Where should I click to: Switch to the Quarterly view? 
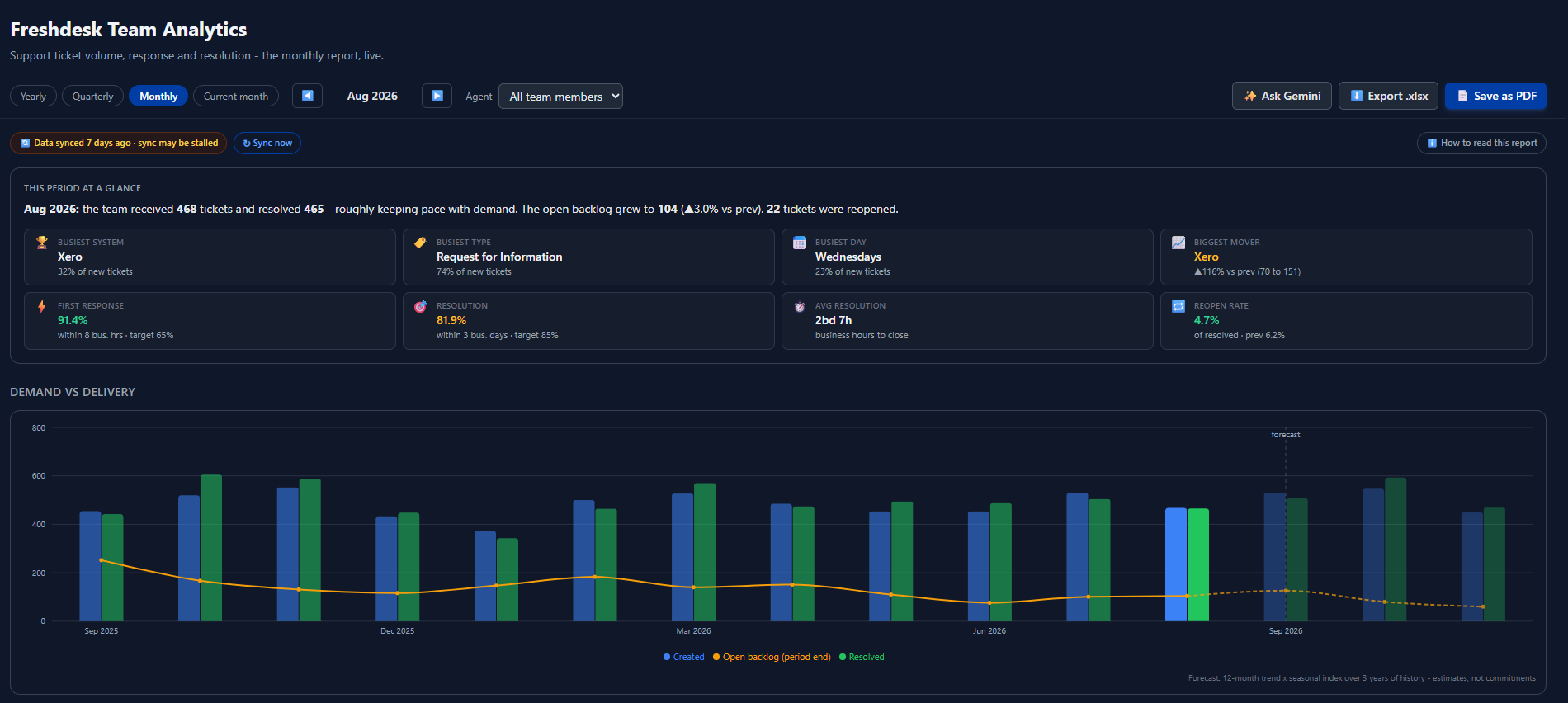click(x=92, y=96)
